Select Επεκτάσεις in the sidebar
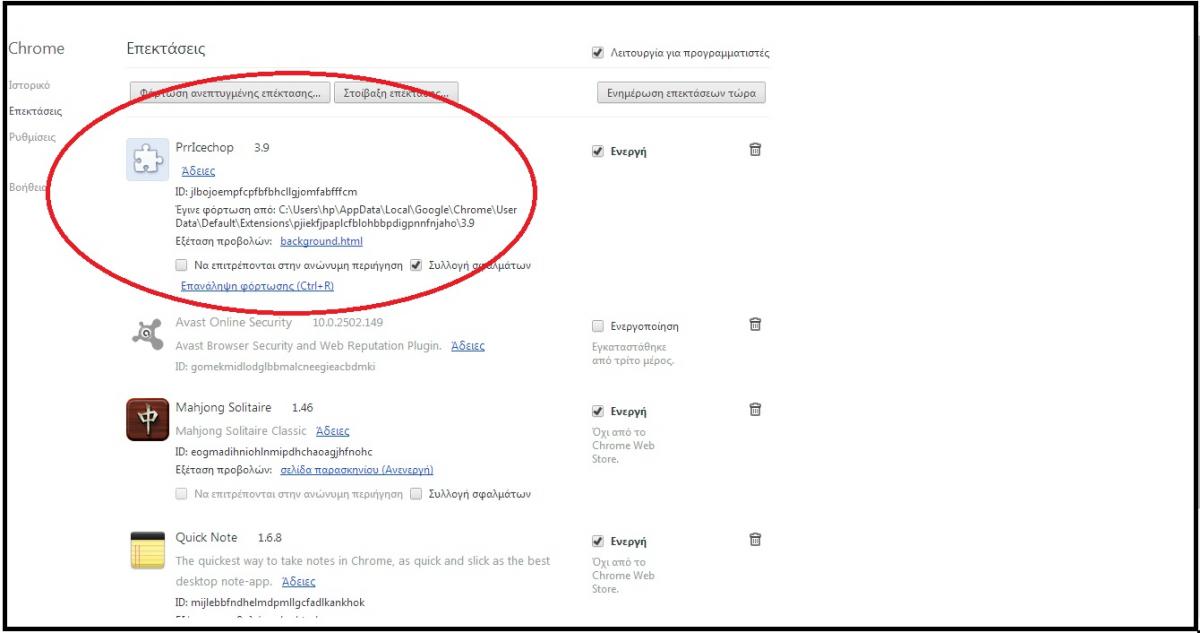 coord(35,111)
